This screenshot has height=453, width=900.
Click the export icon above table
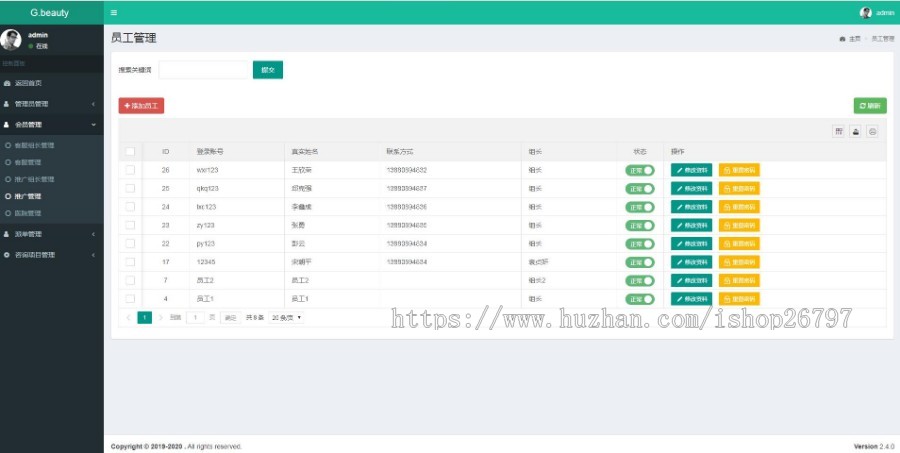(855, 131)
